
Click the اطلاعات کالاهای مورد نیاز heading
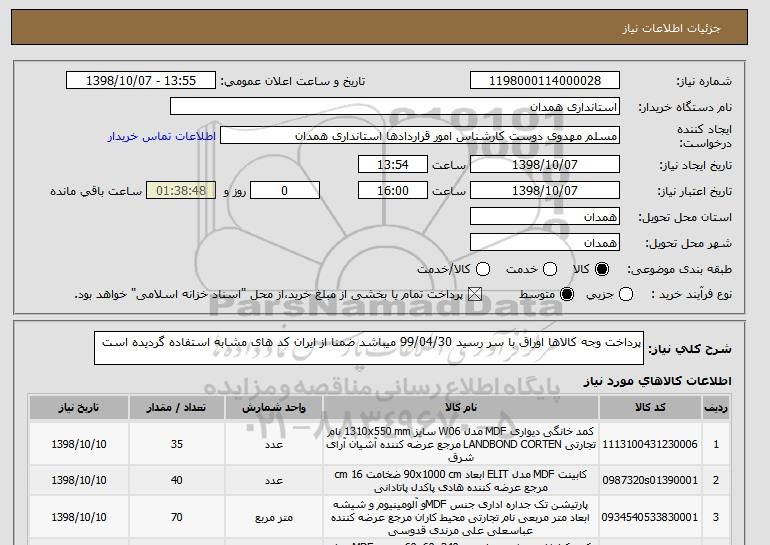[x=658, y=381]
